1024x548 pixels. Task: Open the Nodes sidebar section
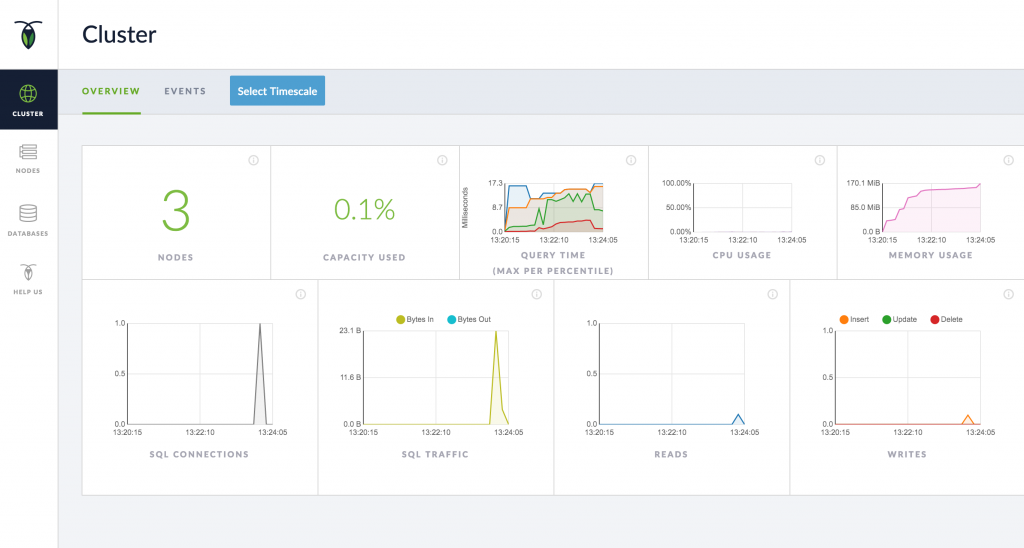pos(28,159)
